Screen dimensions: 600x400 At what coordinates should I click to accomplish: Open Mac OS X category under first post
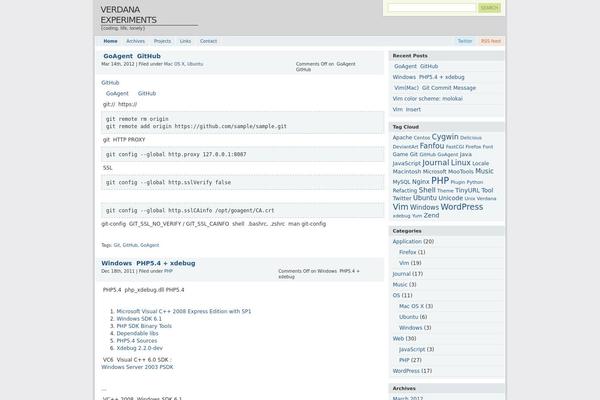(174, 64)
